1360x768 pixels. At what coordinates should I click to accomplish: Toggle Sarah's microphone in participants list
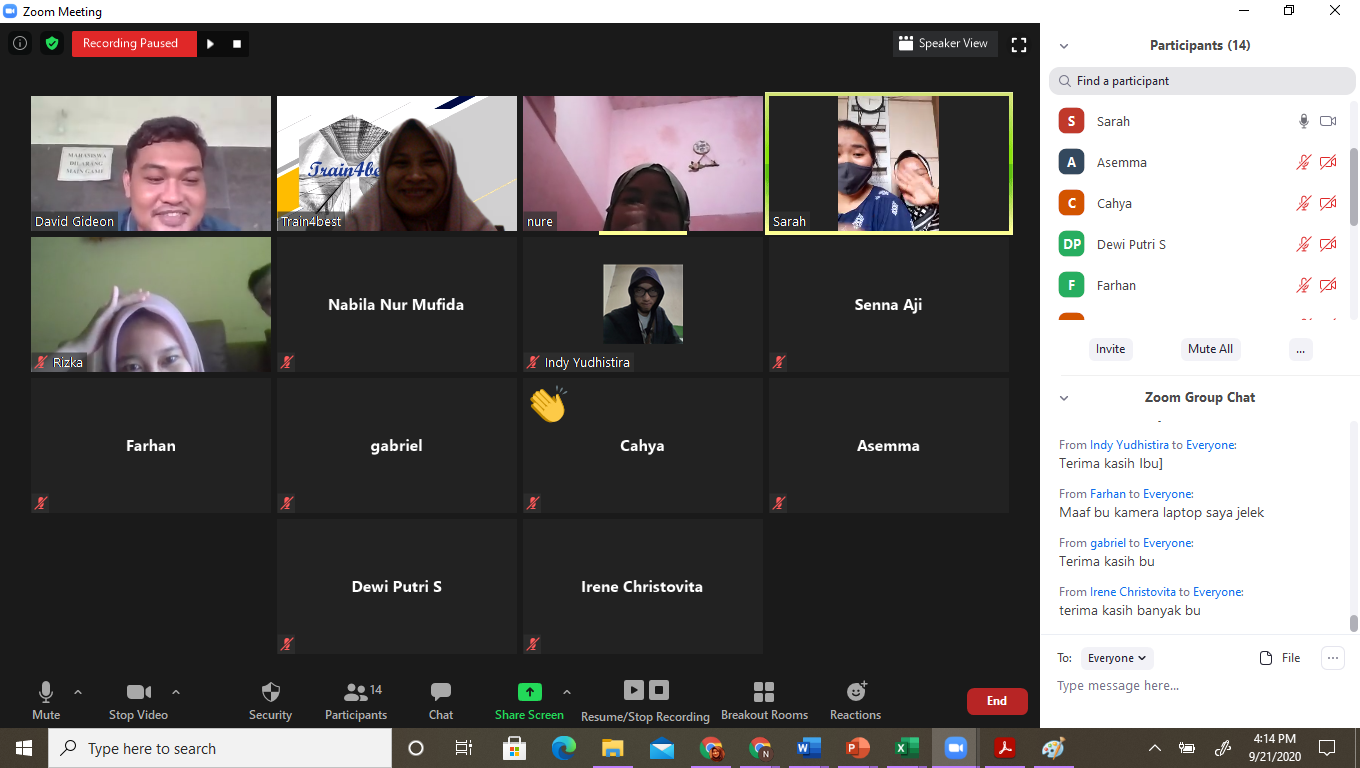[x=1303, y=121]
